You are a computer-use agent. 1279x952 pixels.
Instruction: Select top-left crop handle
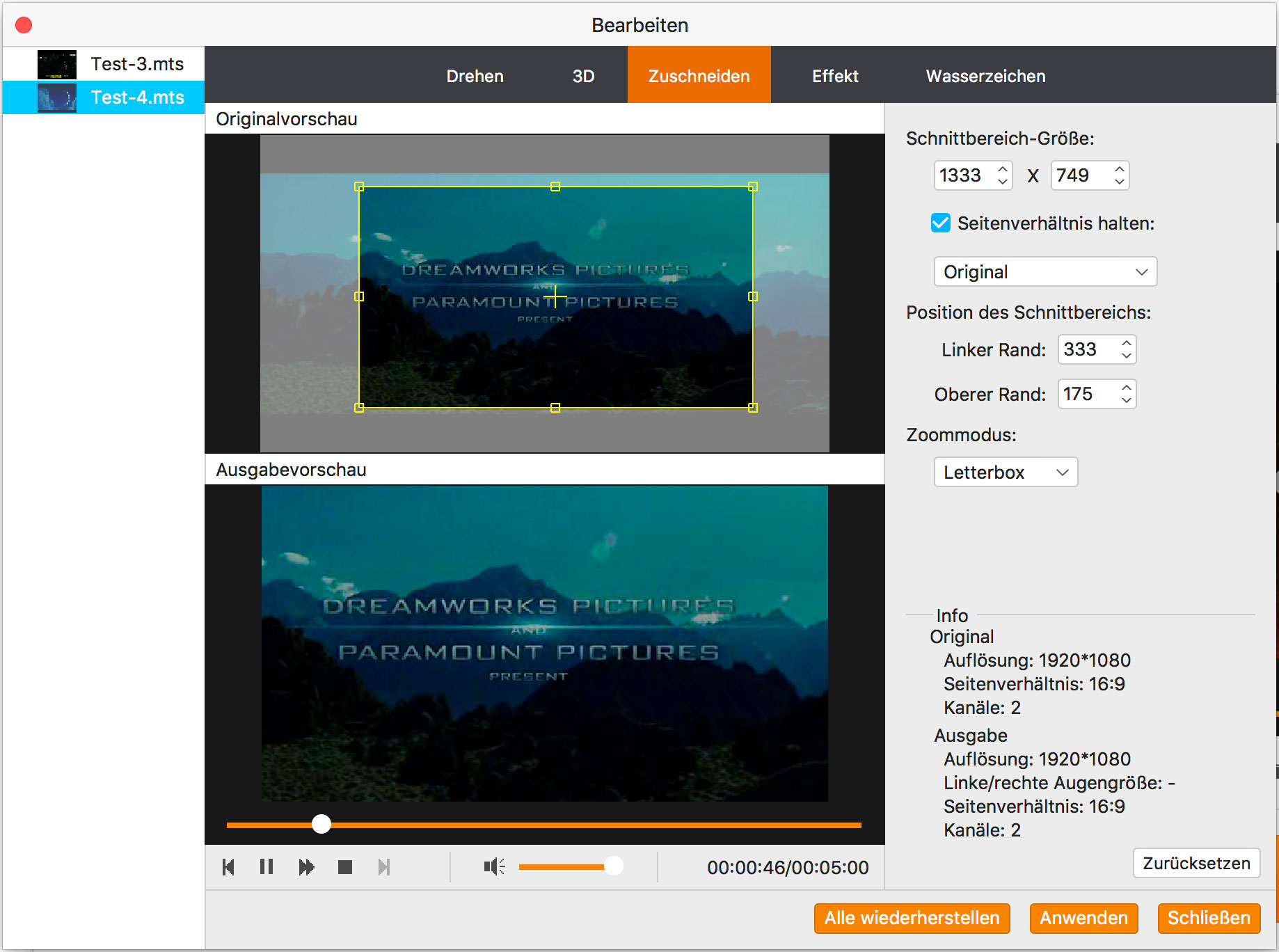(x=359, y=187)
